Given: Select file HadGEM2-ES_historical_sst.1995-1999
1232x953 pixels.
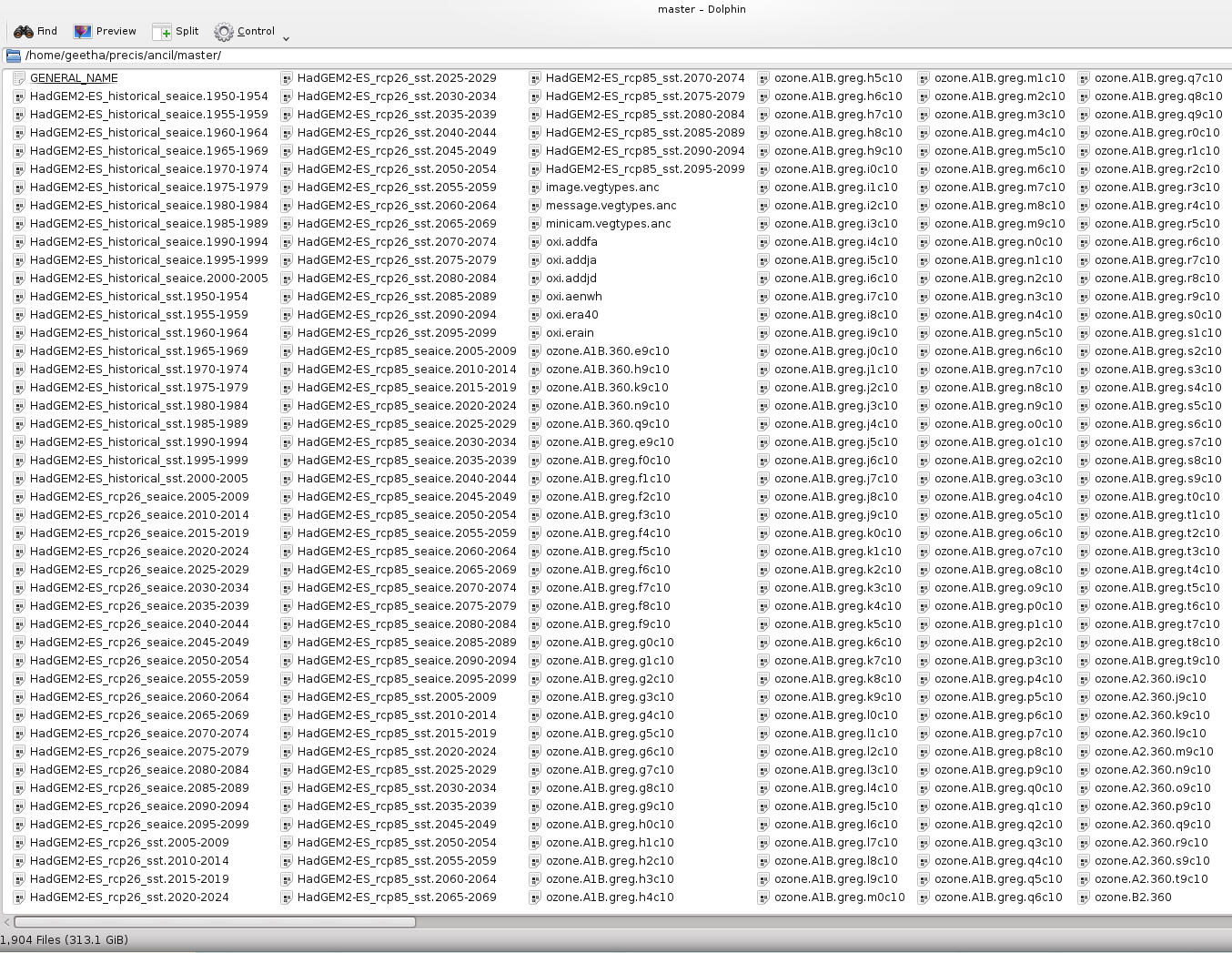Looking at the screenshot, I should click(139, 461).
